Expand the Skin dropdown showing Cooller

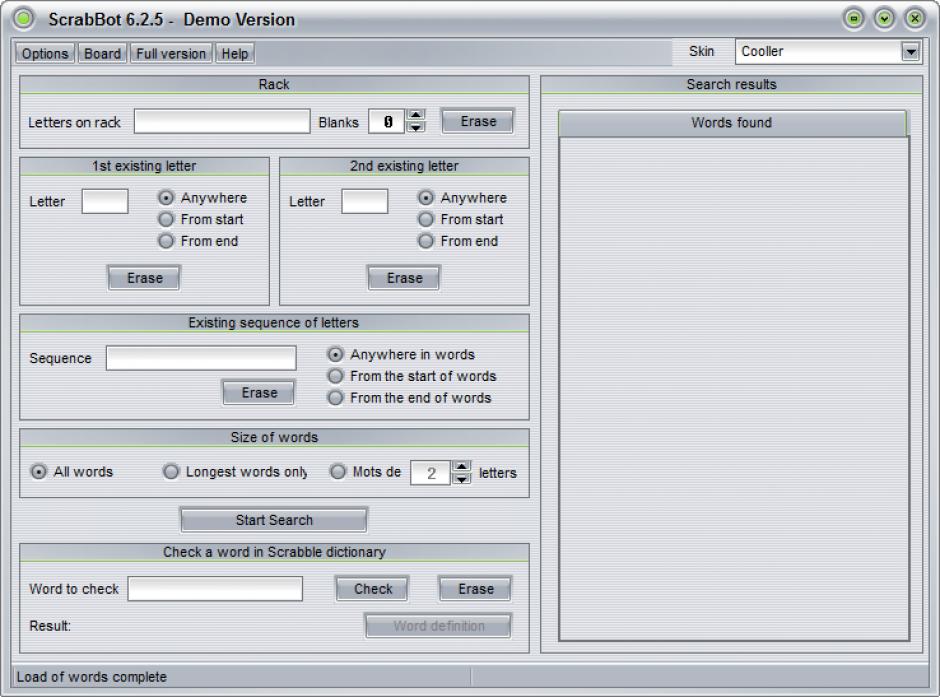click(x=911, y=52)
